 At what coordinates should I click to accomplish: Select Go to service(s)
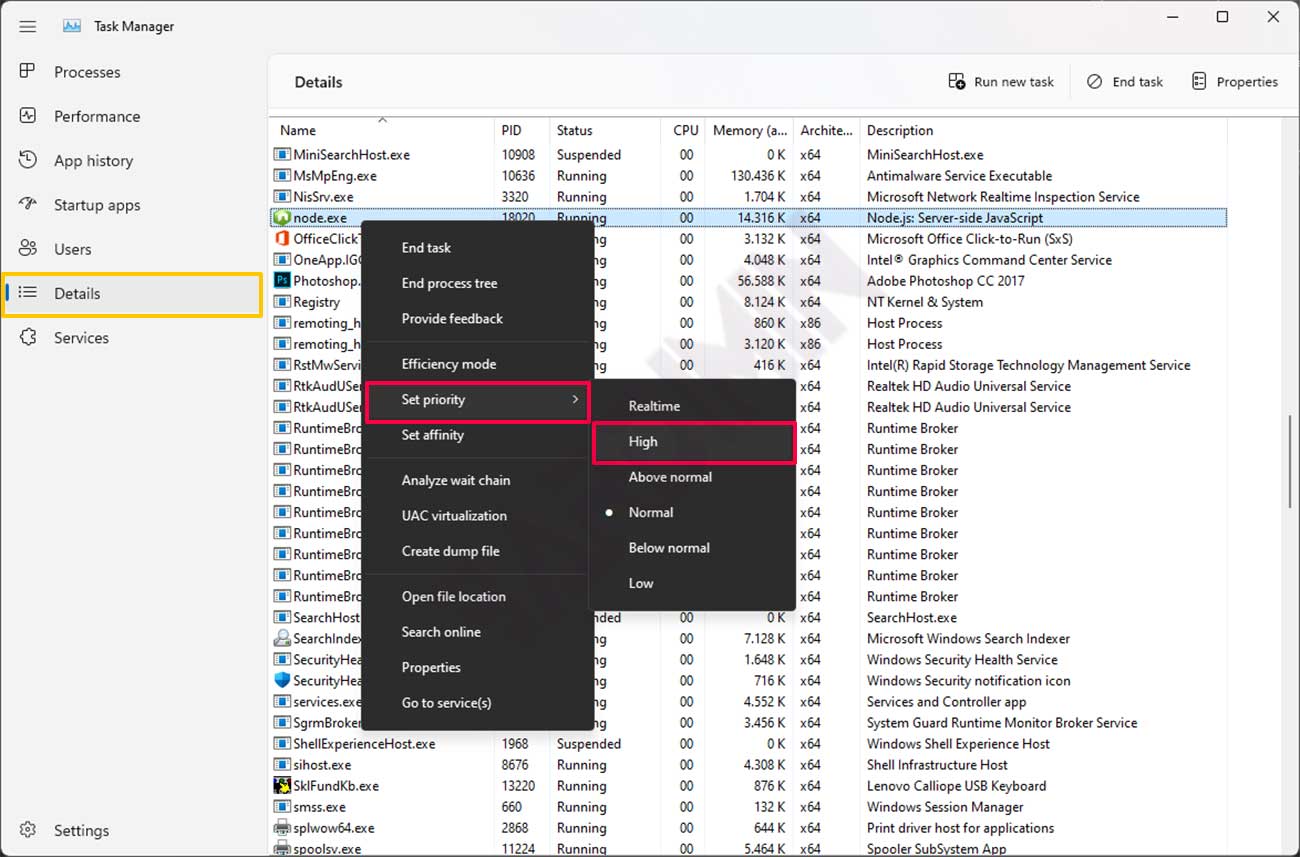tap(477, 703)
